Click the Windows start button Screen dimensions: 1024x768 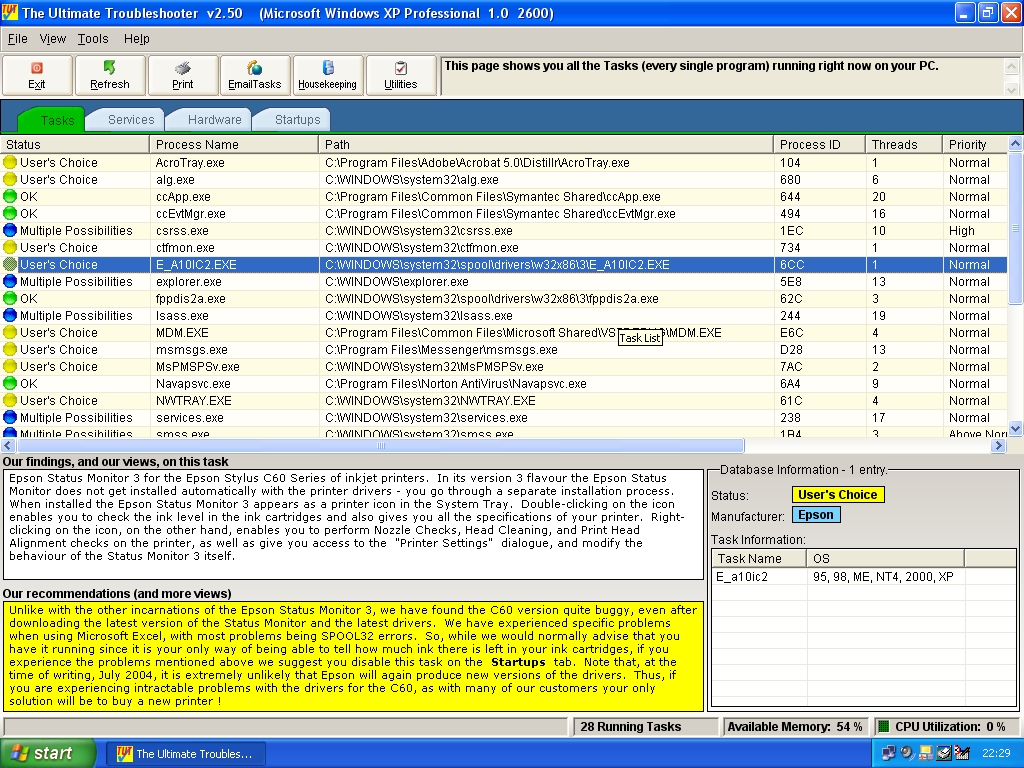coord(47,753)
